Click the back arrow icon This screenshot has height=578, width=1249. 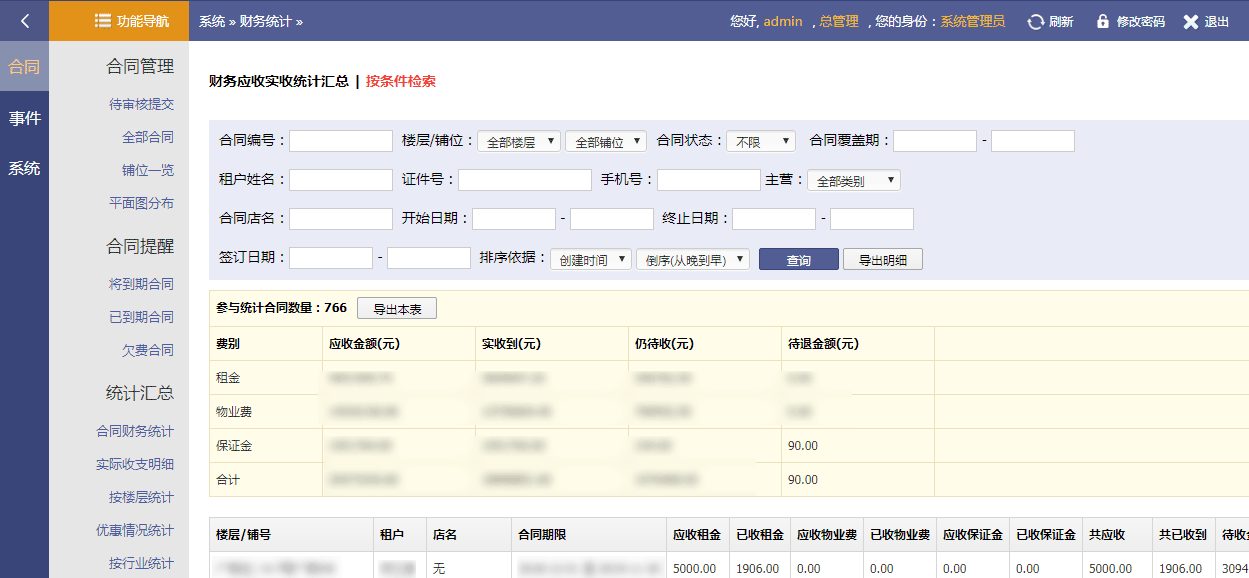coord(24,20)
